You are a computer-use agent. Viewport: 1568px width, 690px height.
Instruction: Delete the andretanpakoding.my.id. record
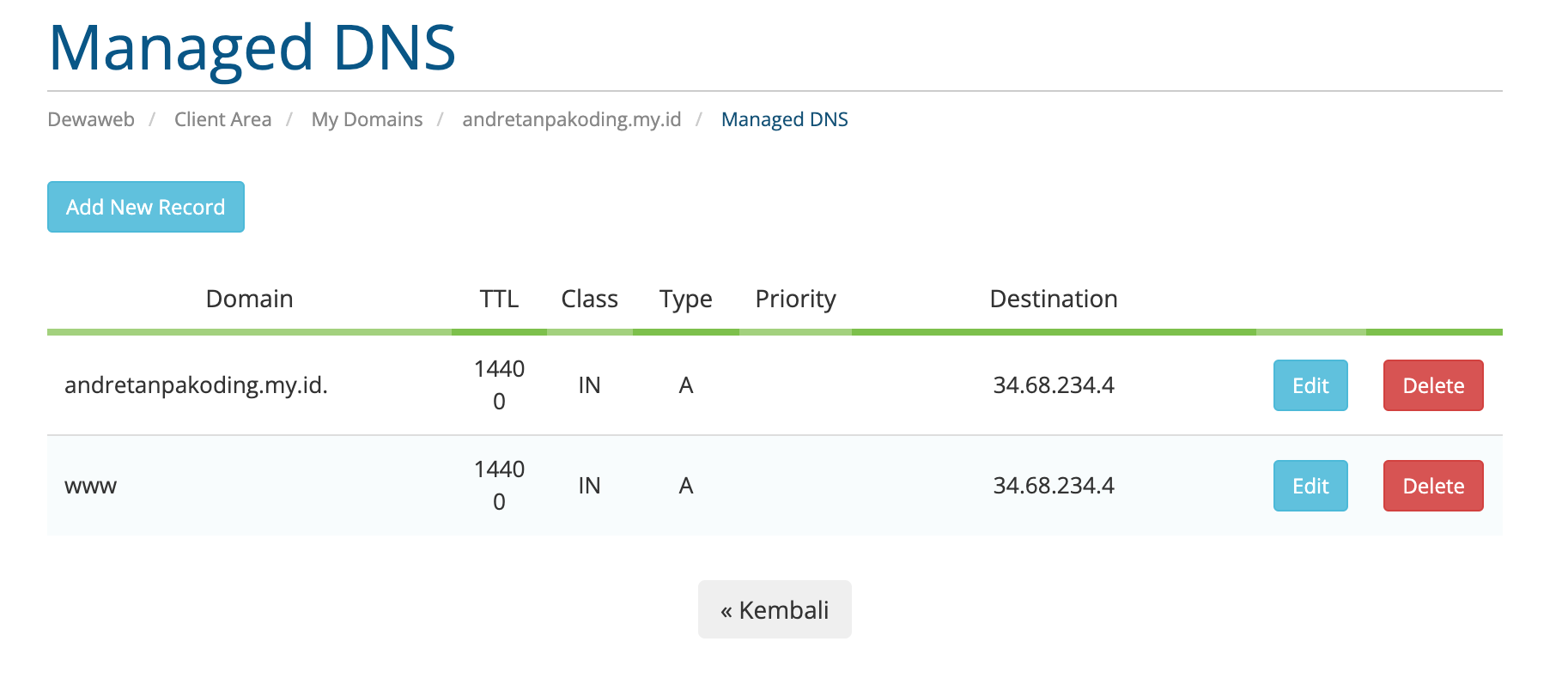[x=1433, y=385]
